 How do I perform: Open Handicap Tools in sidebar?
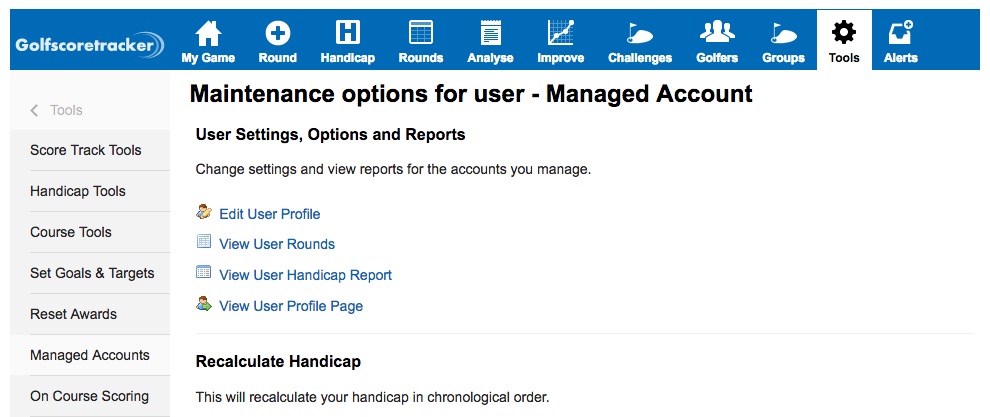[x=78, y=191]
